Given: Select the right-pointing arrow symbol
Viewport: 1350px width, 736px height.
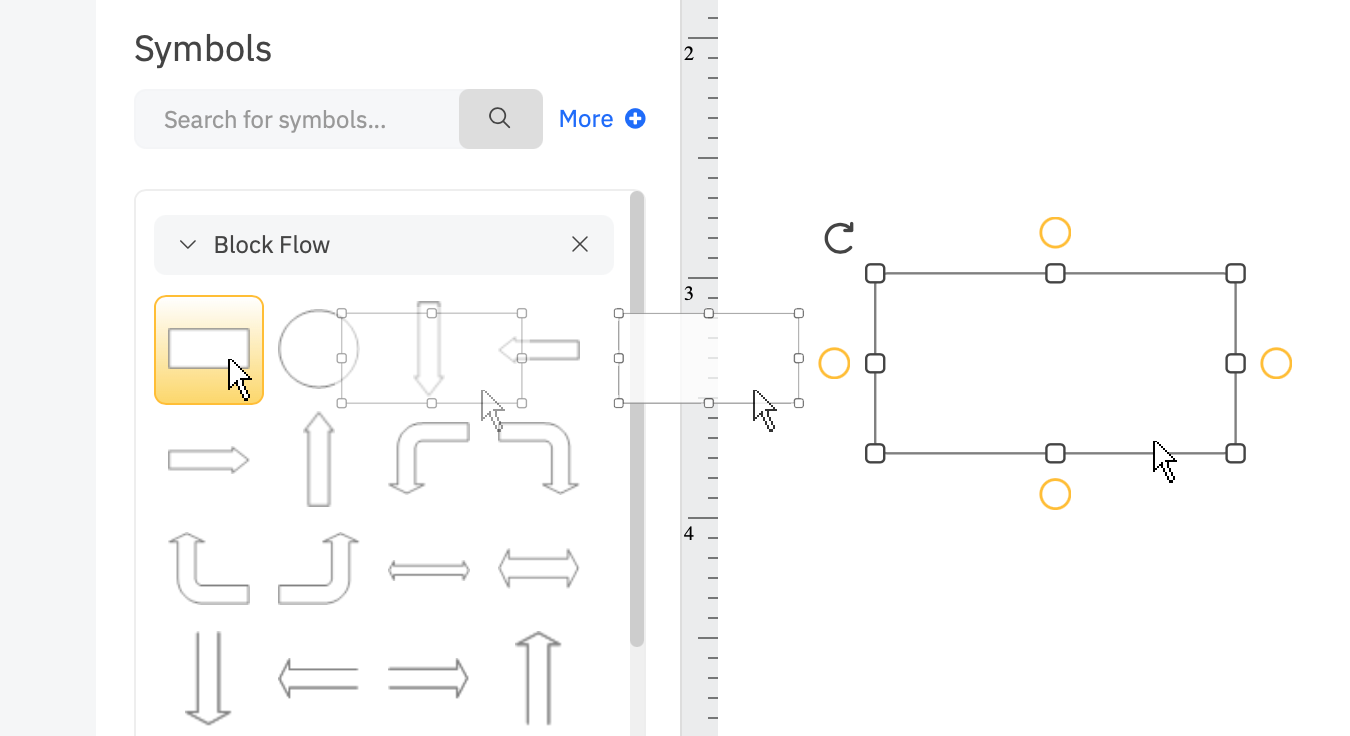Looking at the screenshot, I should tap(208, 458).
